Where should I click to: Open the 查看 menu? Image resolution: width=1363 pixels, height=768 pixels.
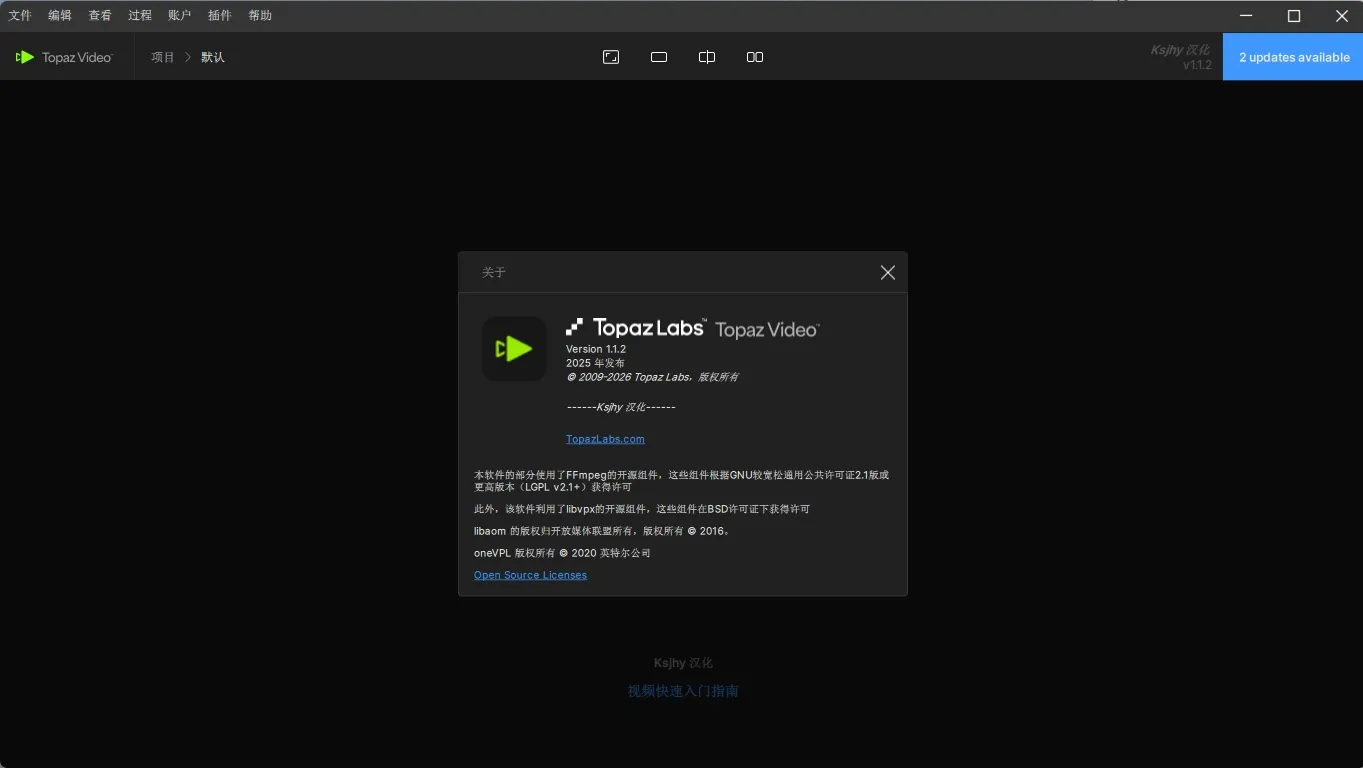(99, 15)
